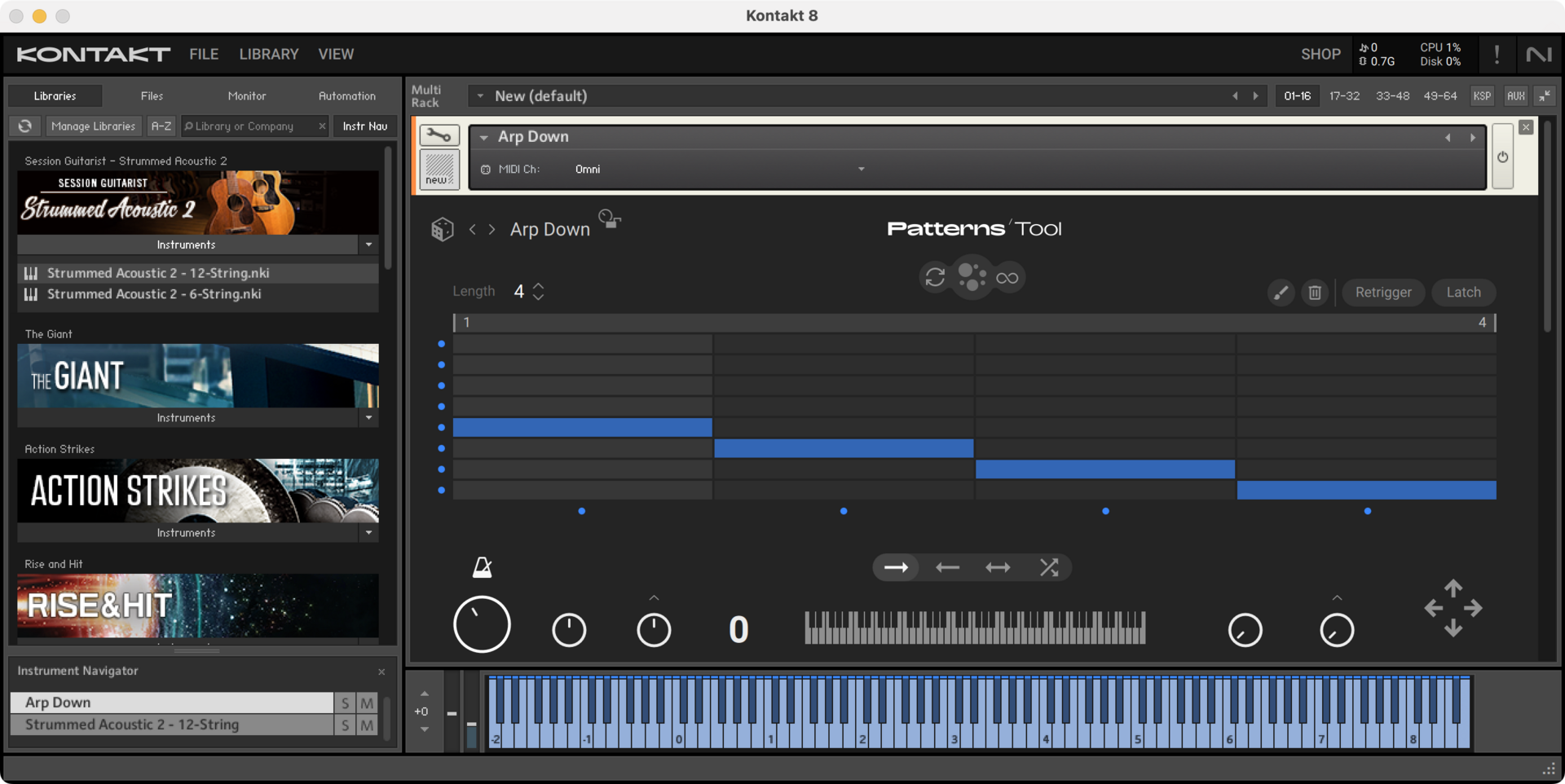Open the SHOP link
This screenshot has height=784, width=1565.
1320,55
